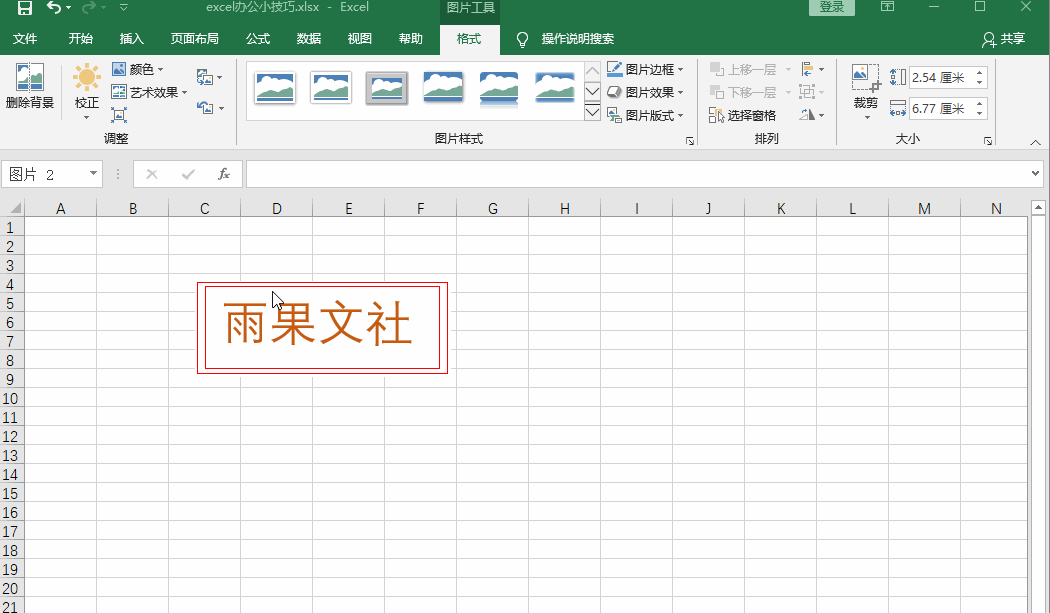This screenshot has height=613, width=1050.
Task: Expand the picture styles gallery with its lower arrow
Action: coord(591,91)
